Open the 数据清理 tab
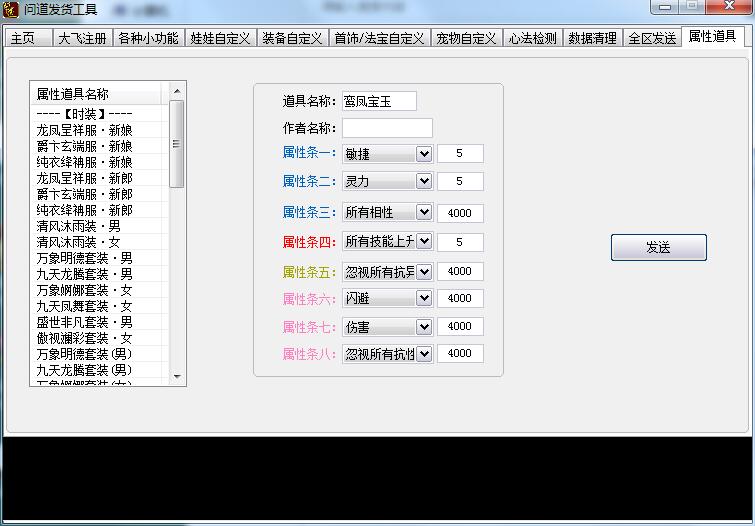The width and height of the screenshot is (755, 526). [592, 39]
